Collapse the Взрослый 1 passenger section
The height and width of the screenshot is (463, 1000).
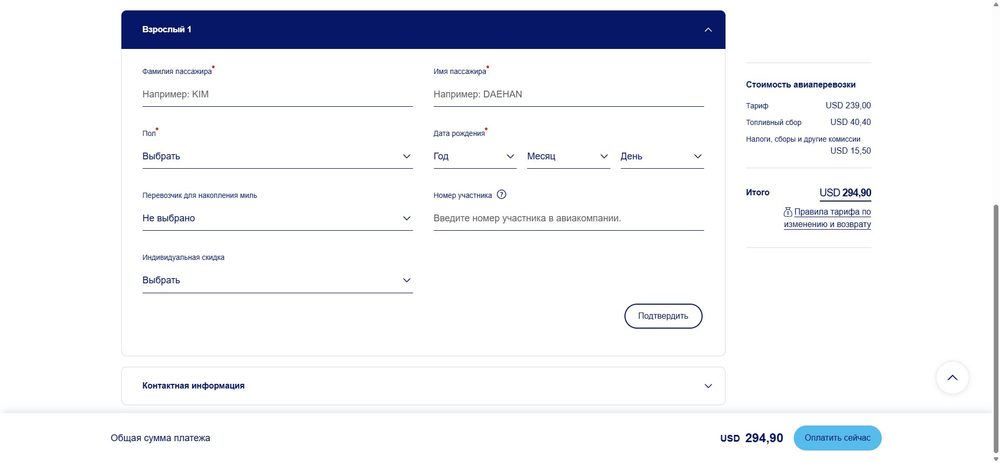click(708, 29)
